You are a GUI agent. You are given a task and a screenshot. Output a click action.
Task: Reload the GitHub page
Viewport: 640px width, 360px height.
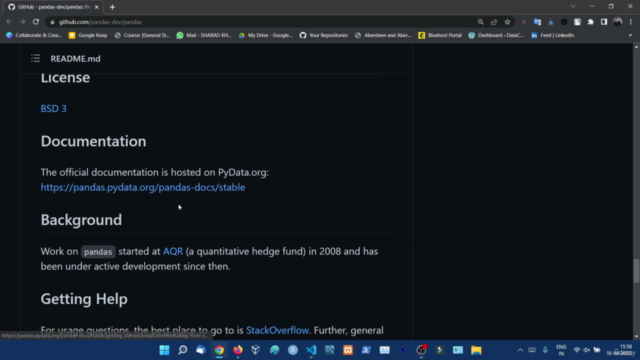pyautogui.click(x=36, y=22)
